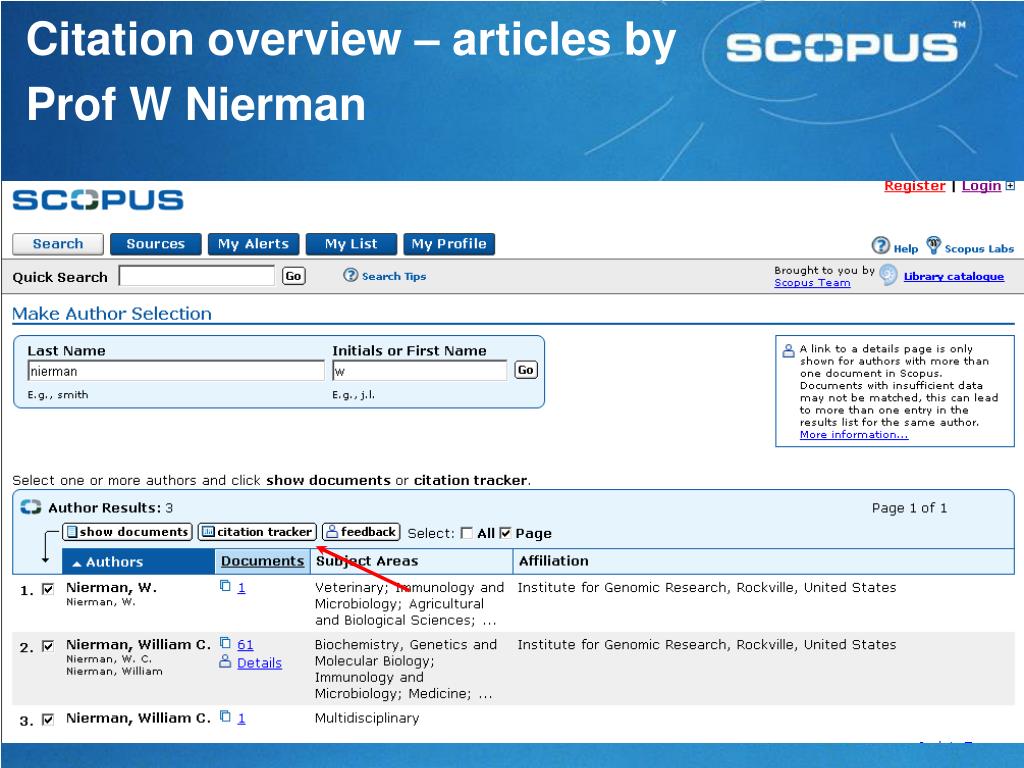This screenshot has height=768, width=1024.
Task: Open the Search tab
Action: pos(58,244)
